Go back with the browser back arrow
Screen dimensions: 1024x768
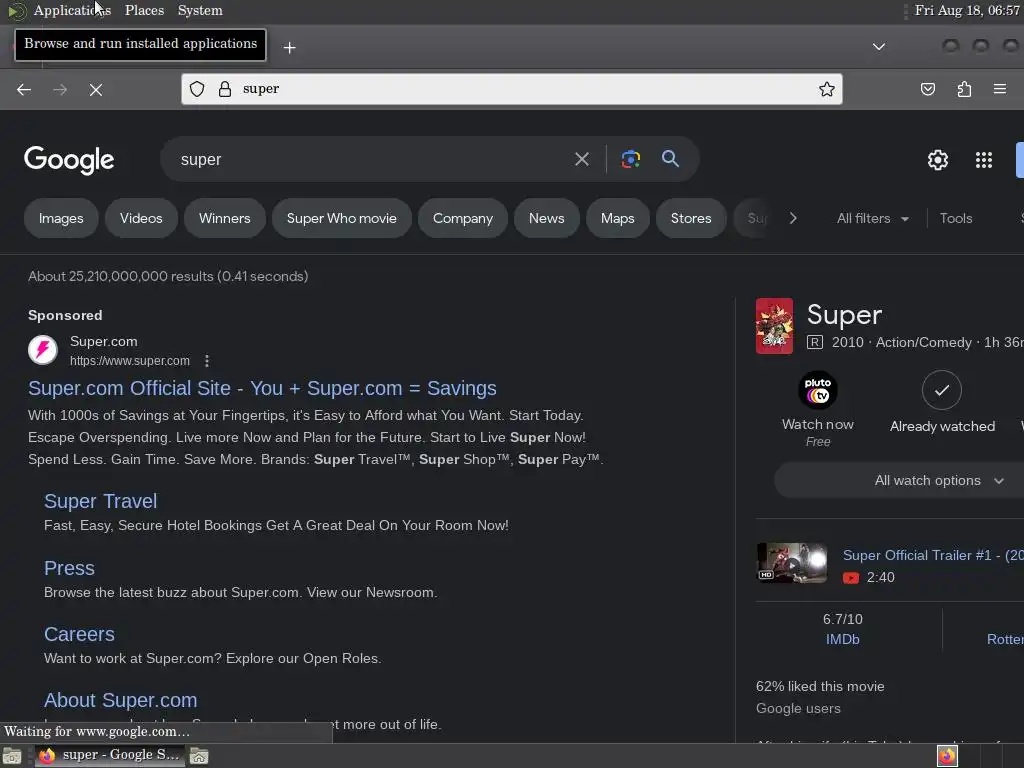(24, 89)
